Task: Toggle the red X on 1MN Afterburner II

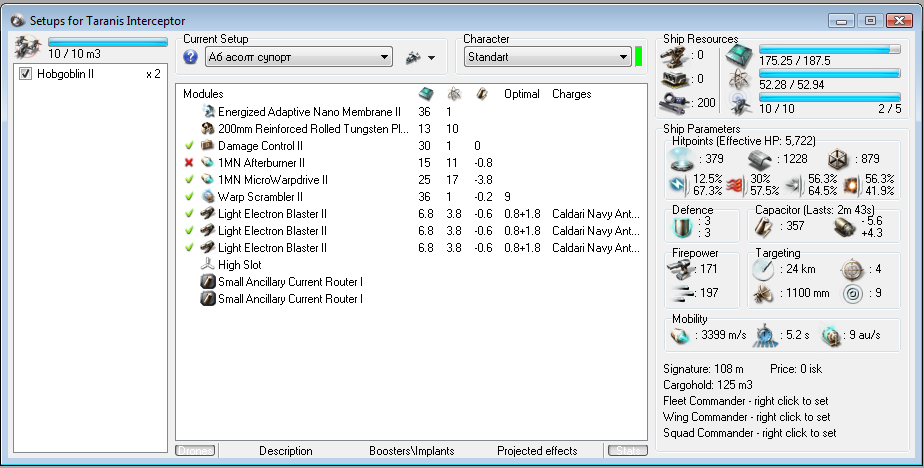Action: [x=189, y=163]
